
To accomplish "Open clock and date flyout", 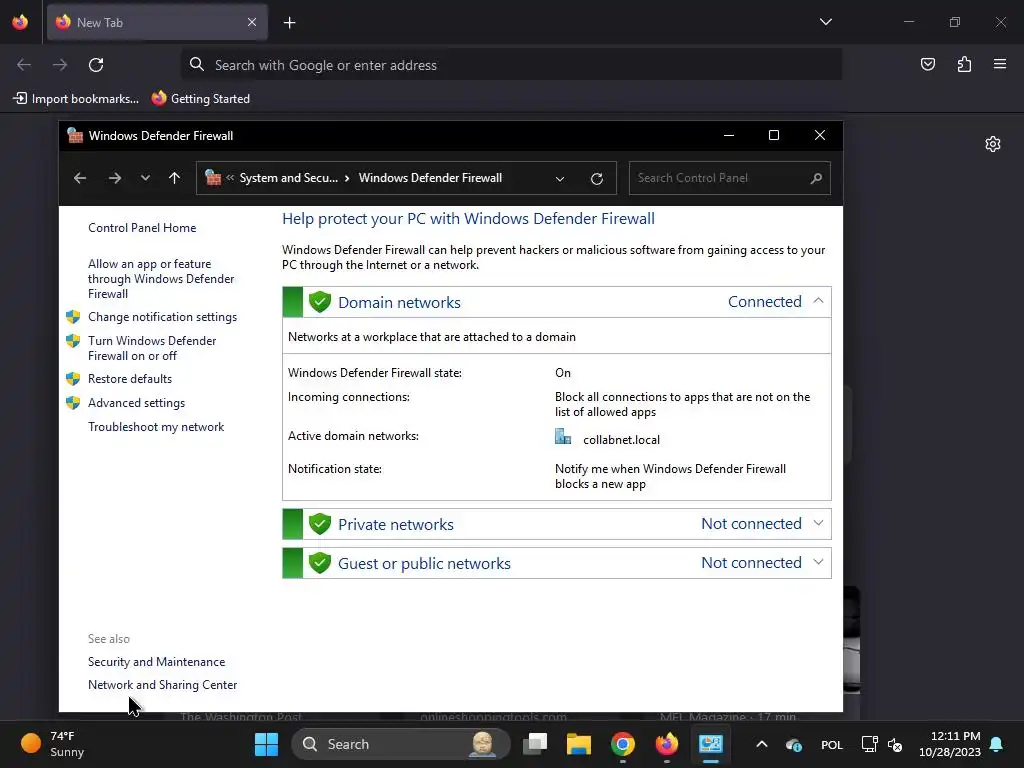I will [x=950, y=744].
